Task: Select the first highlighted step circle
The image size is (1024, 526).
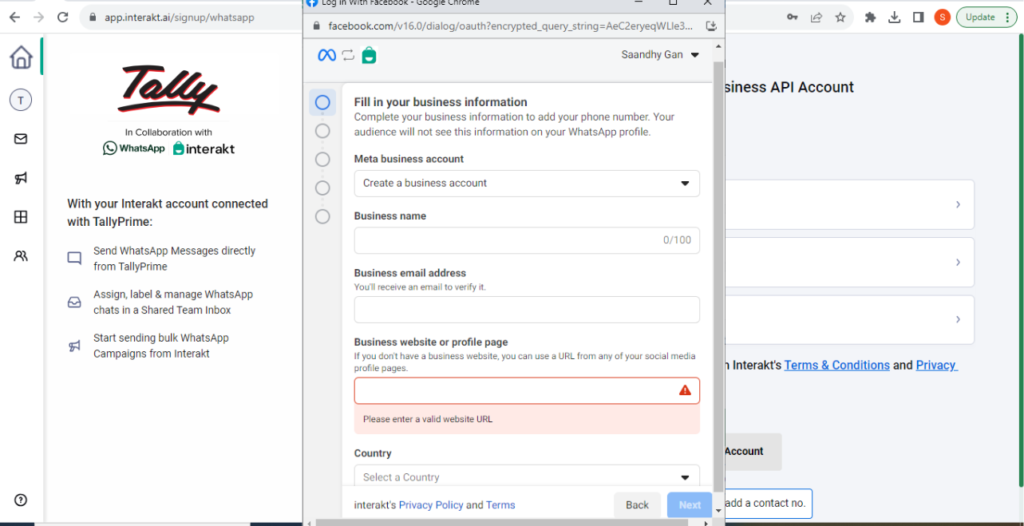Action: [x=323, y=103]
